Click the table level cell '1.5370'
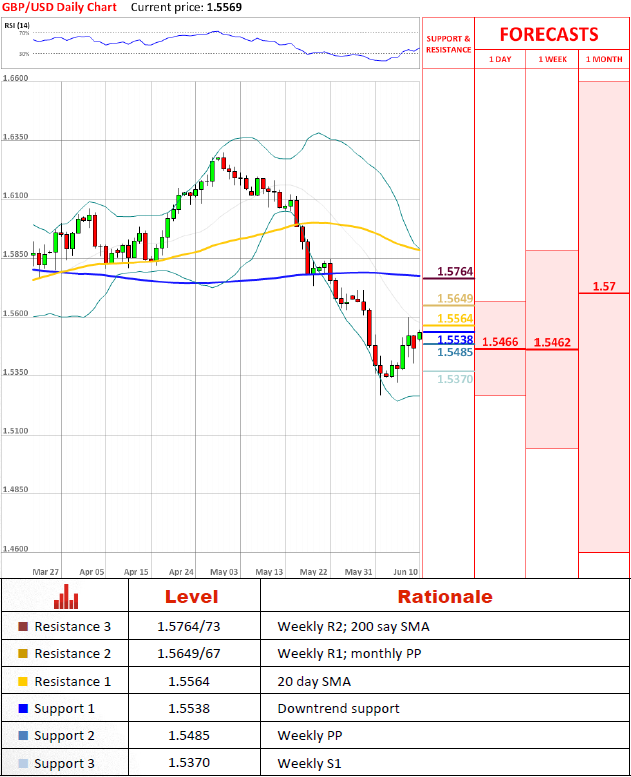This screenshot has width=631, height=777. (189, 763)
